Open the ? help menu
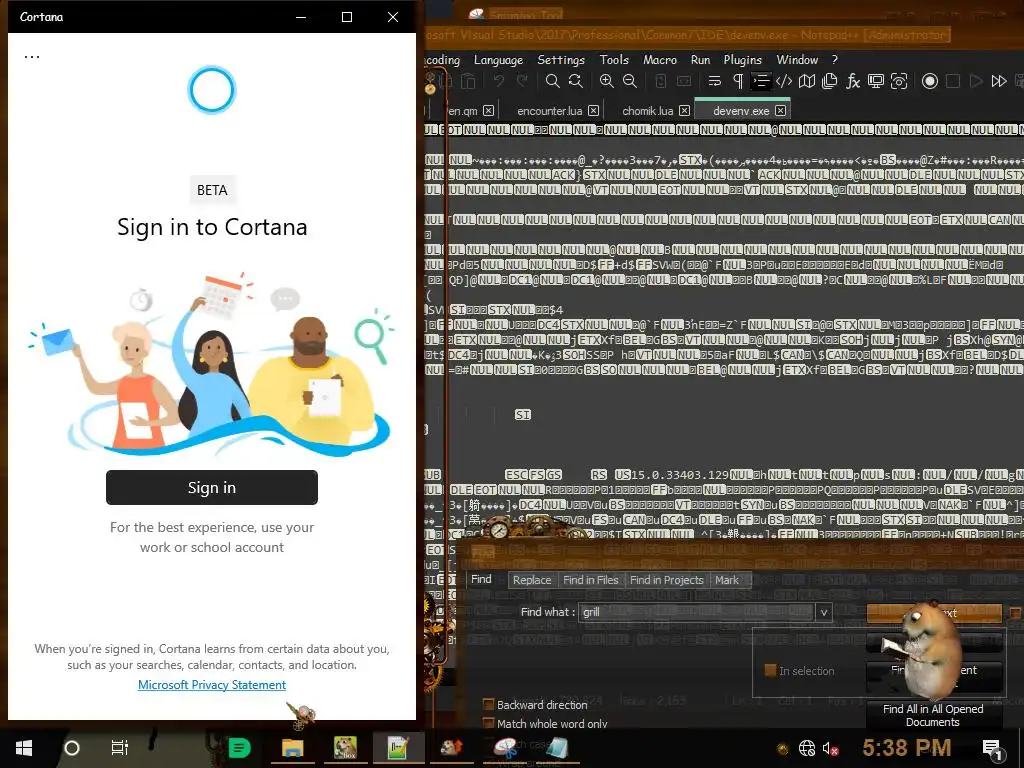The image size is (1024, 768). pyautogui.click(x=835, y=59)
